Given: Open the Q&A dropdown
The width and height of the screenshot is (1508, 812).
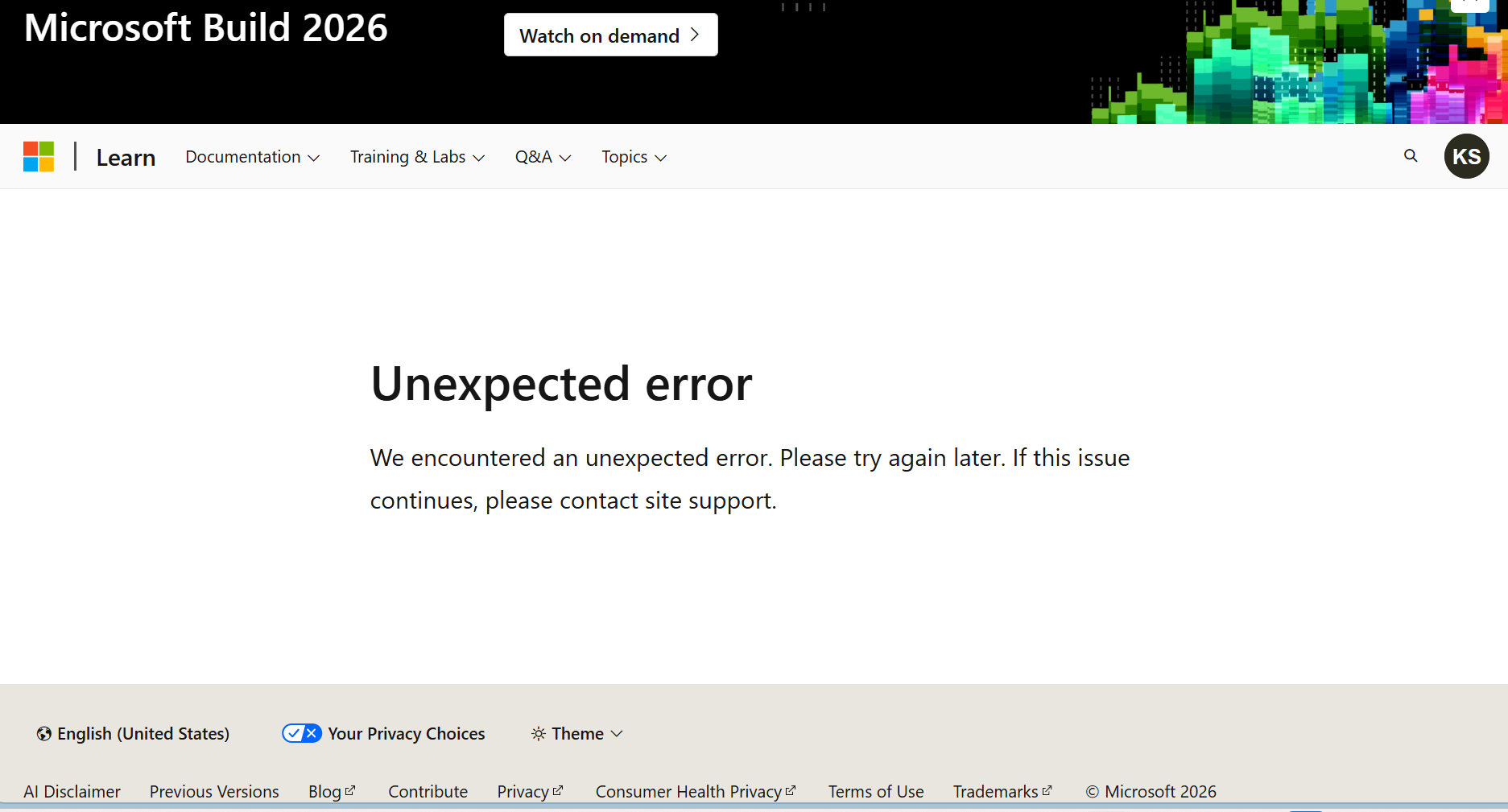Looking at the screenshot, I should coord(543,157).
